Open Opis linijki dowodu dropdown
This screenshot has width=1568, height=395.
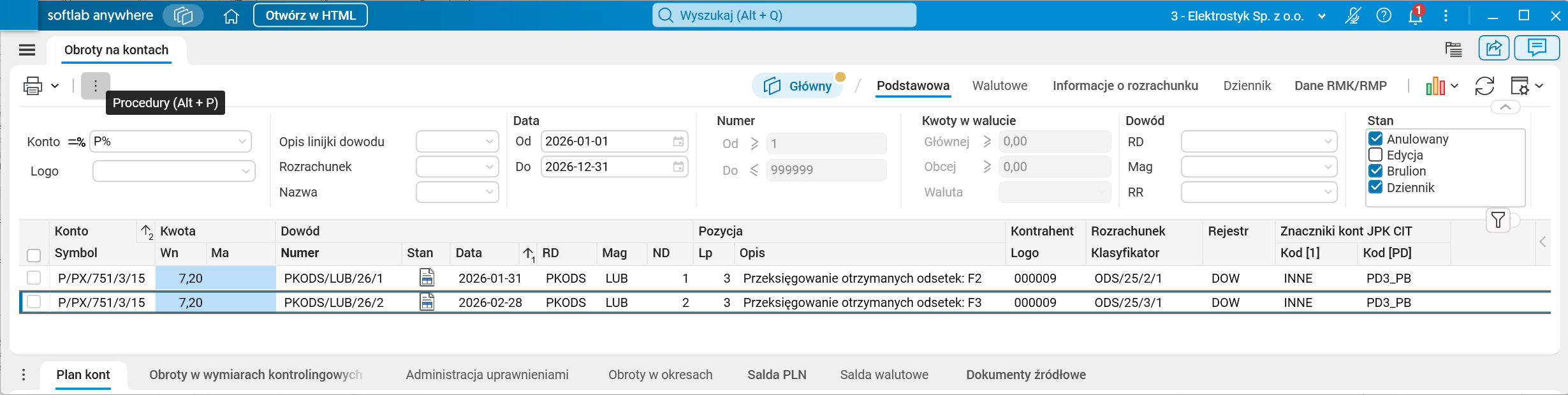457,141
